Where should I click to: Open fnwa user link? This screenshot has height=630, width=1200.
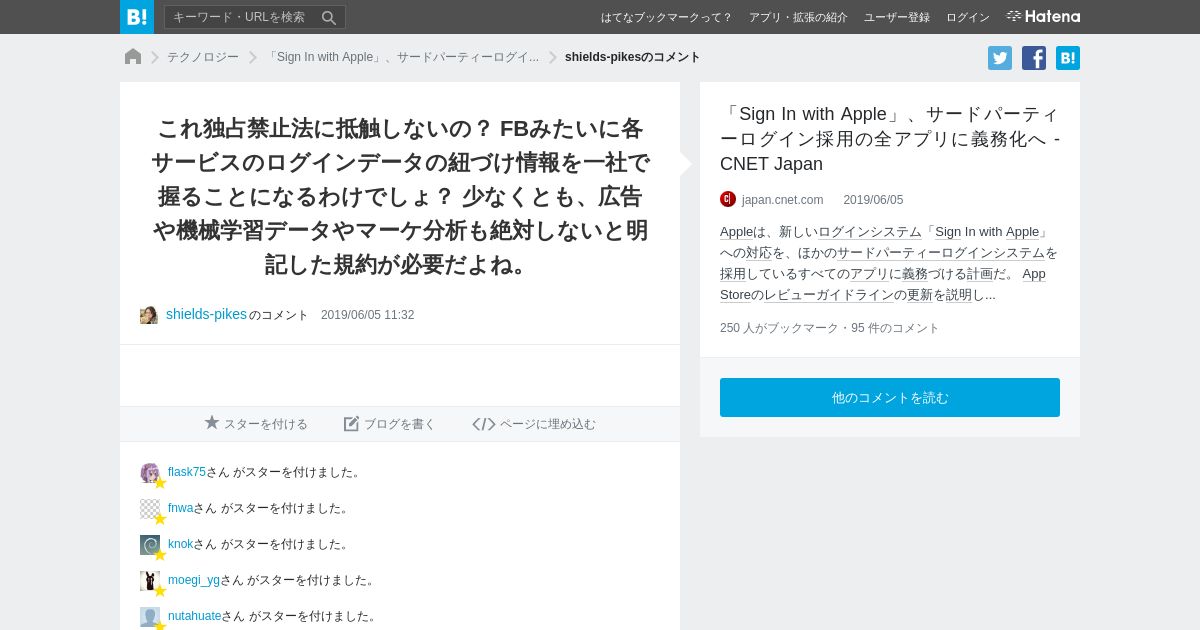[180, 508]
